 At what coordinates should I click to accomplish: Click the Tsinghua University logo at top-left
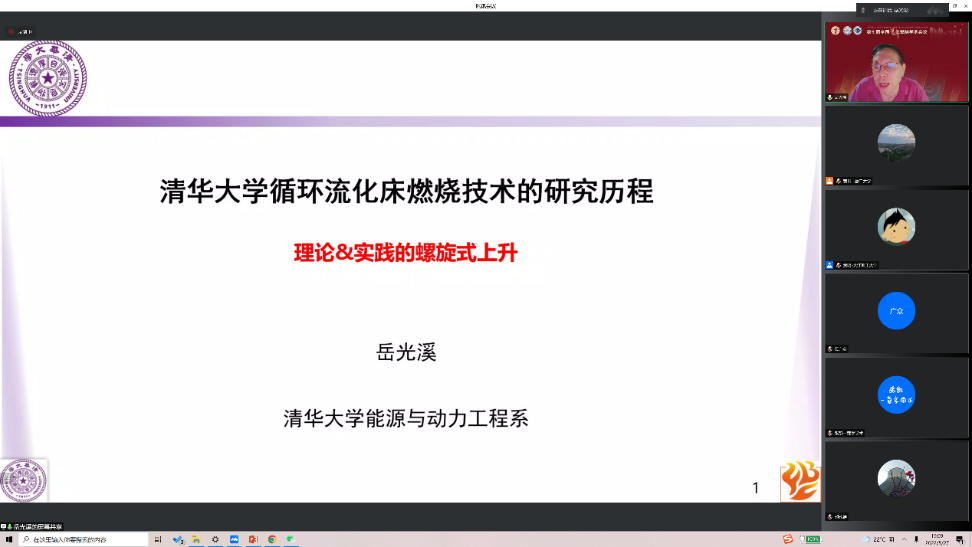click(x=47, y=78)
